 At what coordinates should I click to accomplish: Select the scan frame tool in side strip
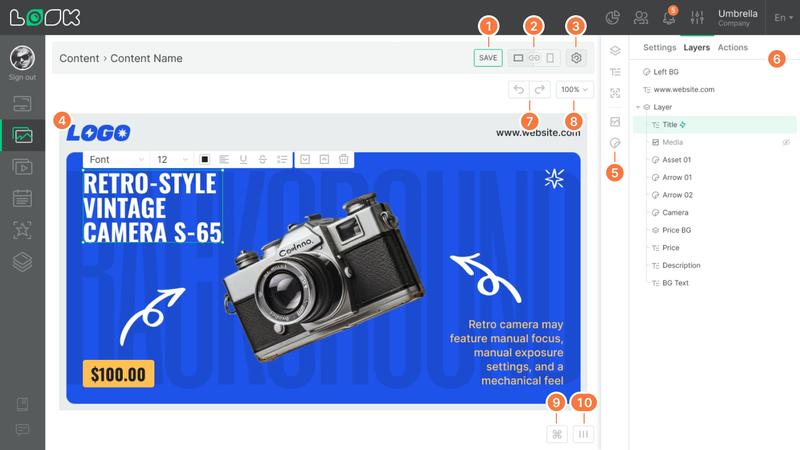tap(615, 93)
